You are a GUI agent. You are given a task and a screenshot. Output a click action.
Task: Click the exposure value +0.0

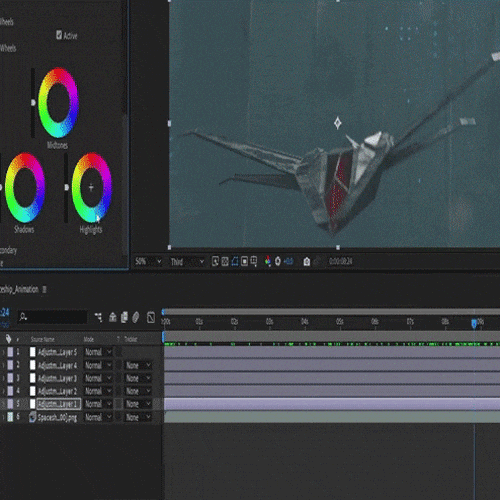[x=288, y=262]
